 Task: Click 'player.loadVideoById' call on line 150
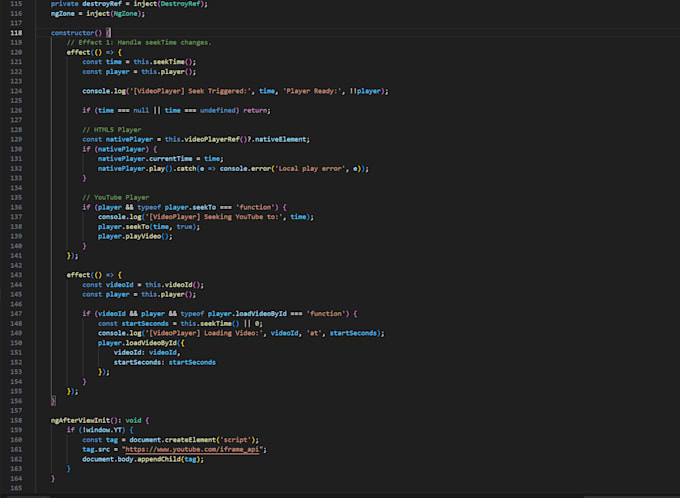click(137, 343)
